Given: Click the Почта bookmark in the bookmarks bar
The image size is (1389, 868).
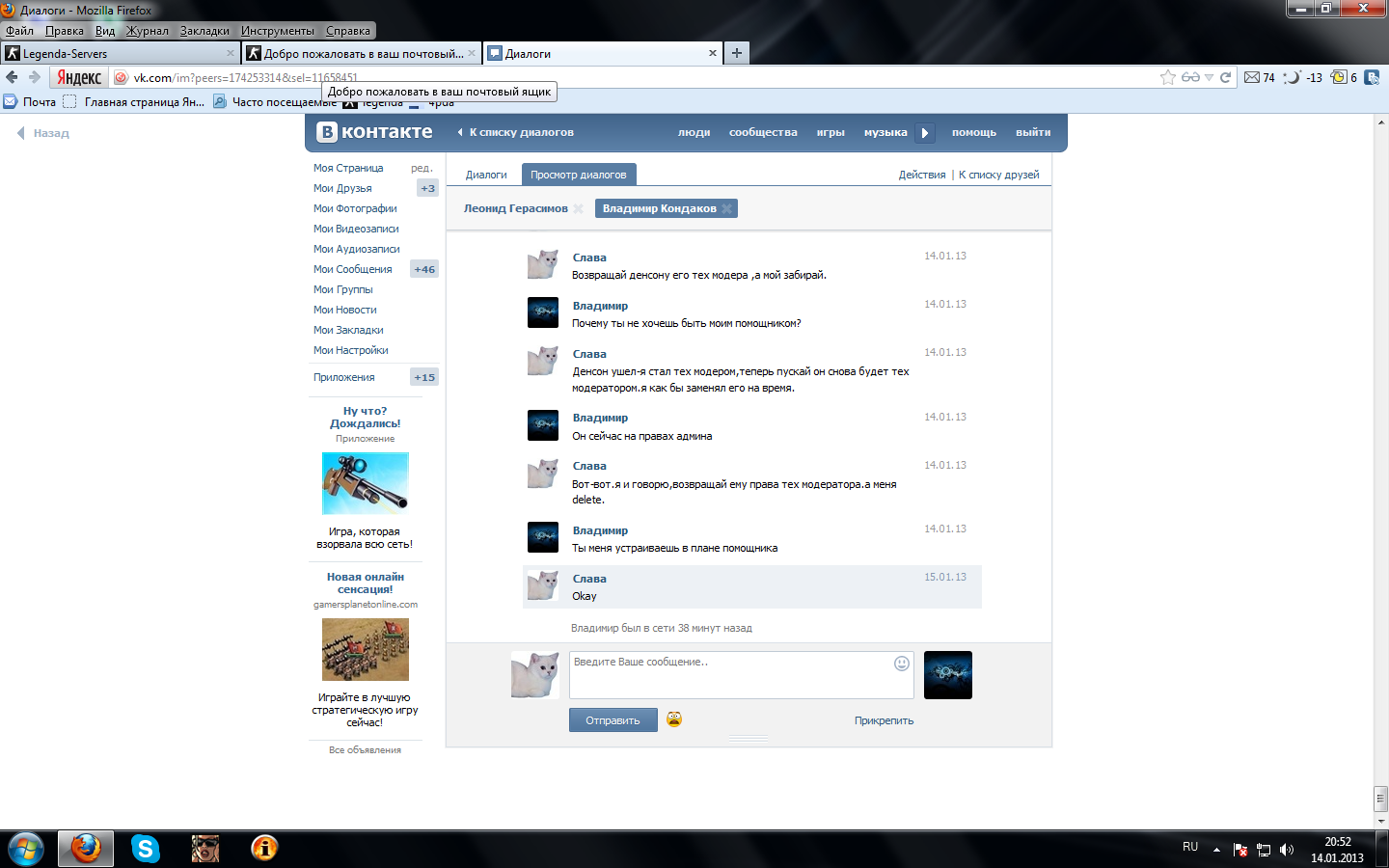Looking at the screenshot, I should pyautogui.click(x=30, y=101).
